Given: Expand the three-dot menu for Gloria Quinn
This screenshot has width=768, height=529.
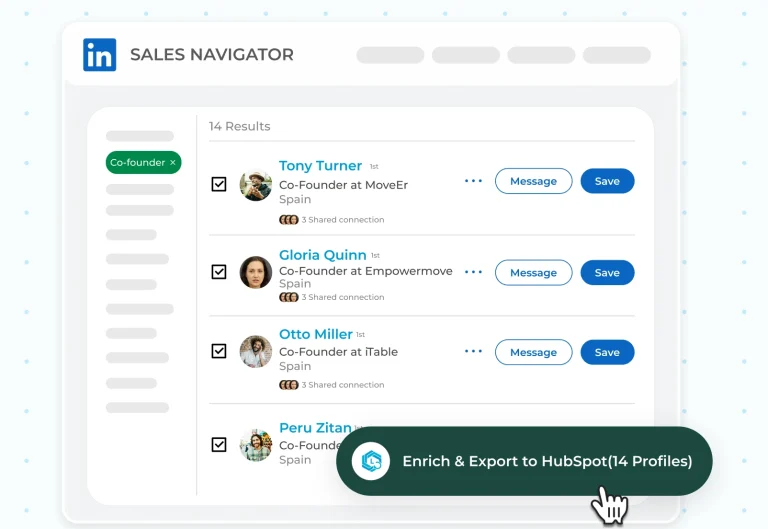Looking at the screenshot, I should click(473, 272).
